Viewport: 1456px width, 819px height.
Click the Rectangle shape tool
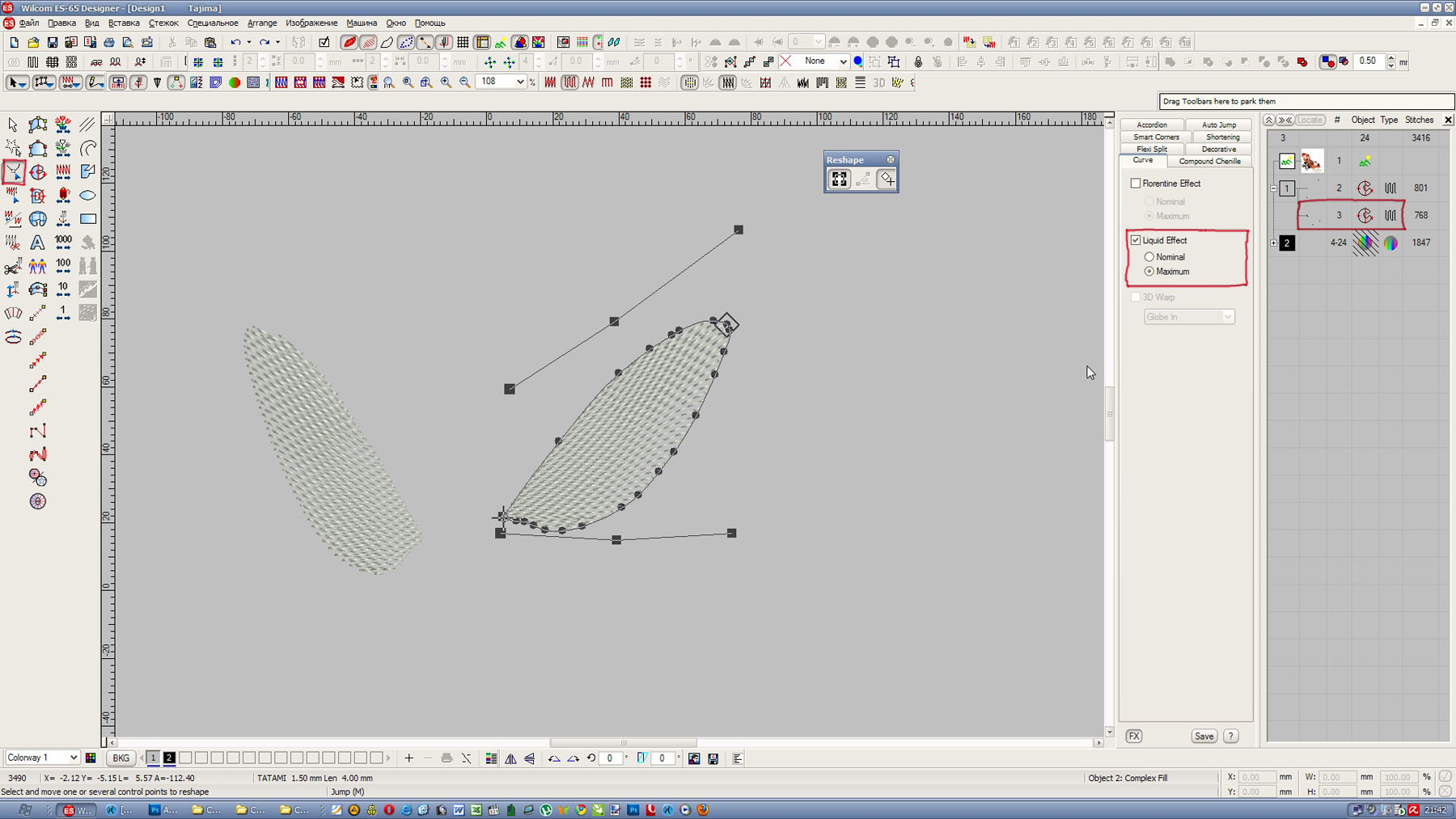pyautogui.click(x=88, y=219)
